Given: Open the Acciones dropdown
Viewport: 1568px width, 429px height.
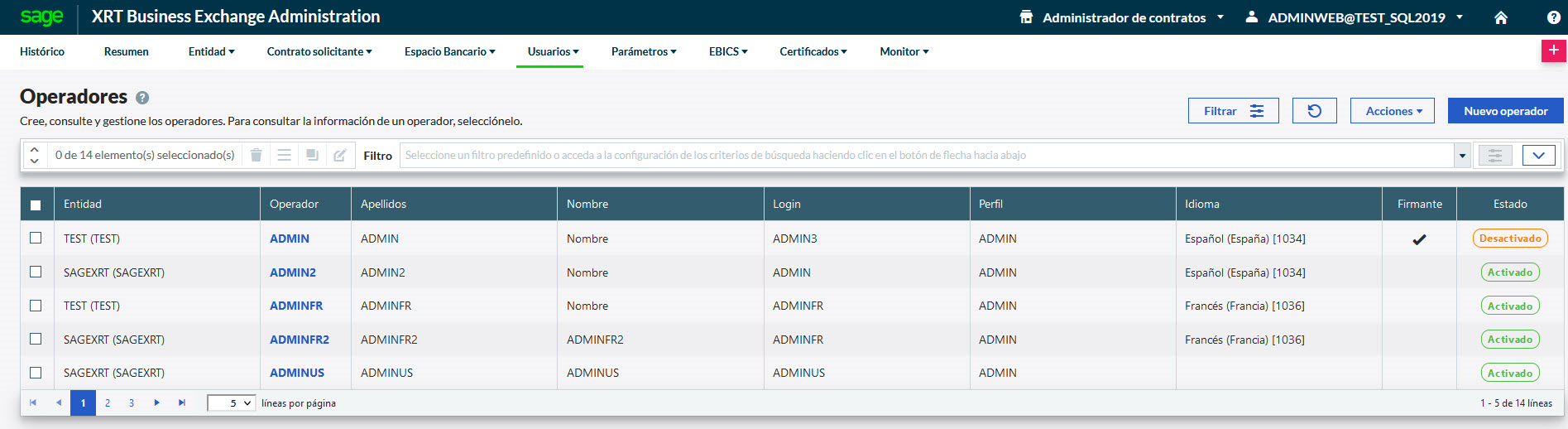Looking at the screenshot, I should 1393,111.
